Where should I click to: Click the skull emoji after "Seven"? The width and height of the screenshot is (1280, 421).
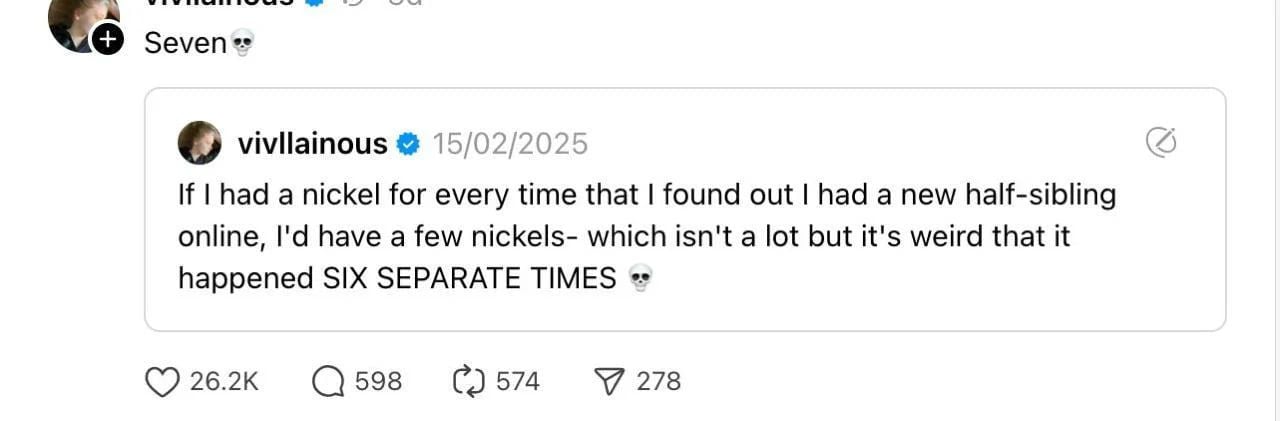point(242,43)
